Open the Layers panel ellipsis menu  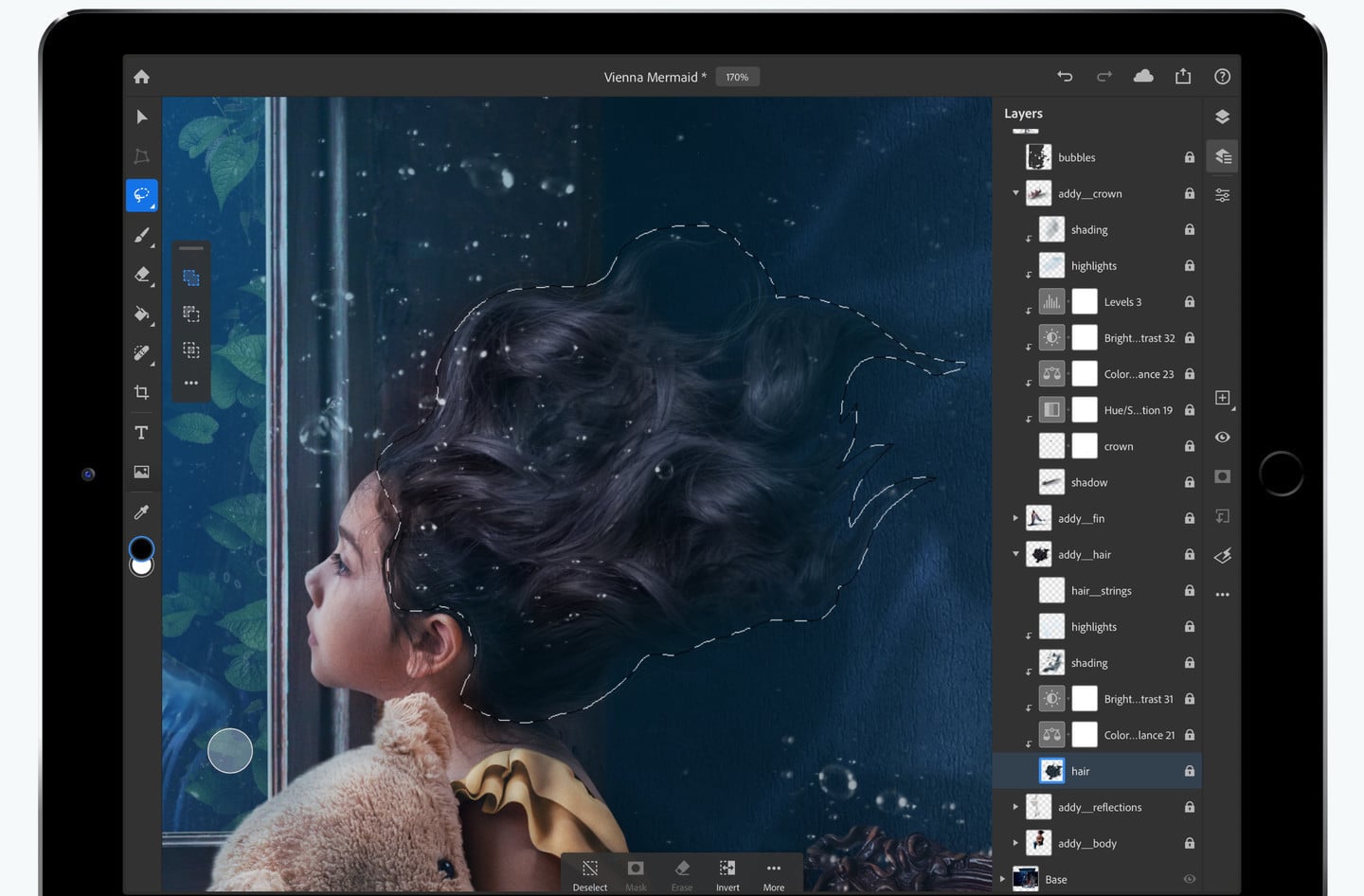point(1222,594)
